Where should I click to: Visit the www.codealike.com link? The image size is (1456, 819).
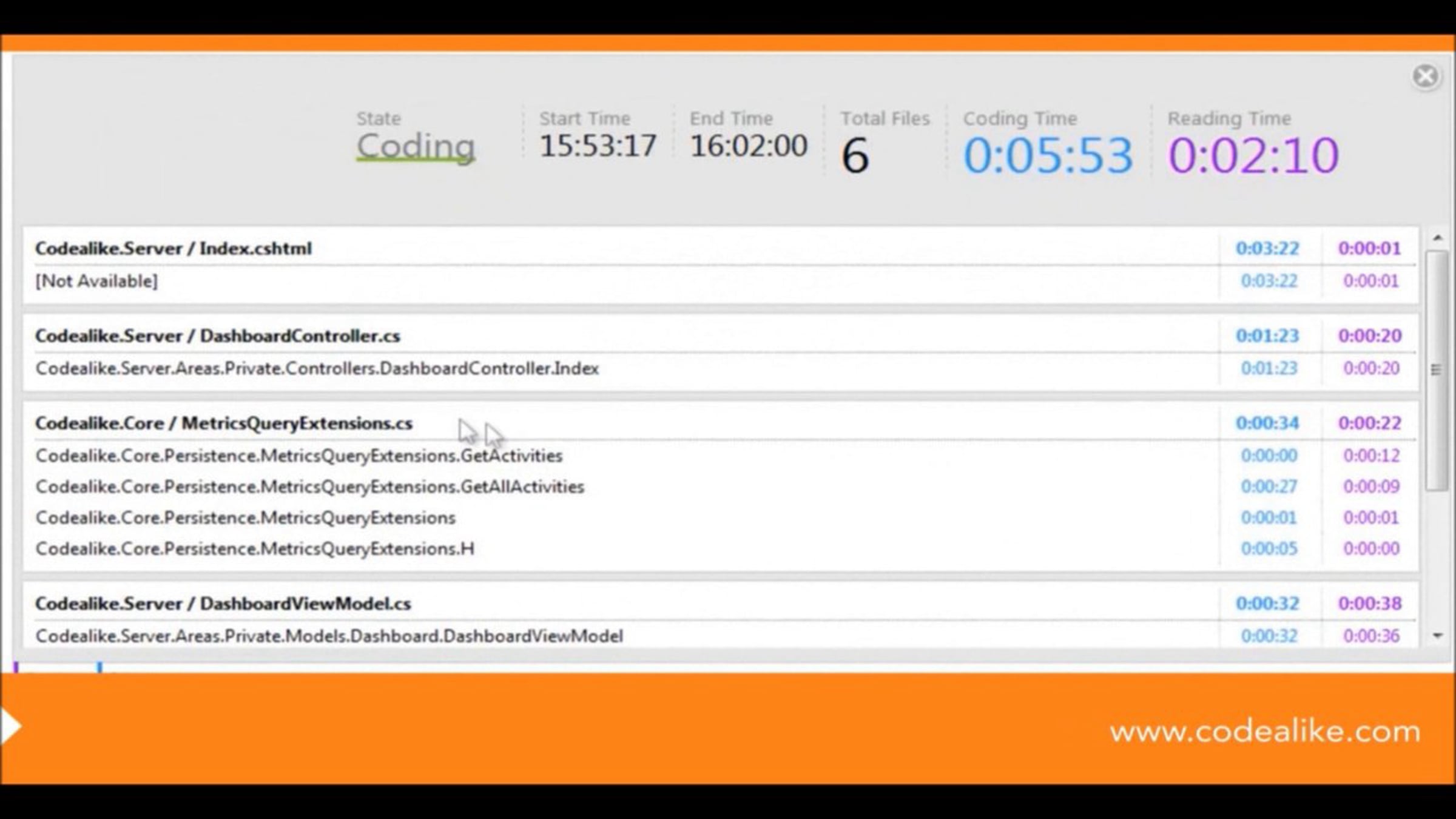point(1265,732)
